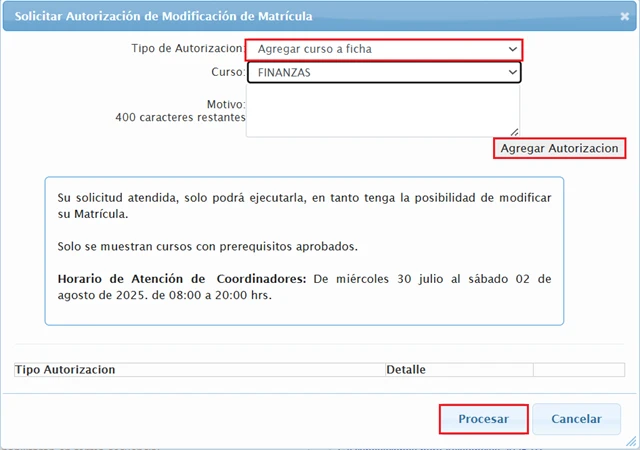640x450 pixels.
Task: Click the Procesar button
Action: 484,419
